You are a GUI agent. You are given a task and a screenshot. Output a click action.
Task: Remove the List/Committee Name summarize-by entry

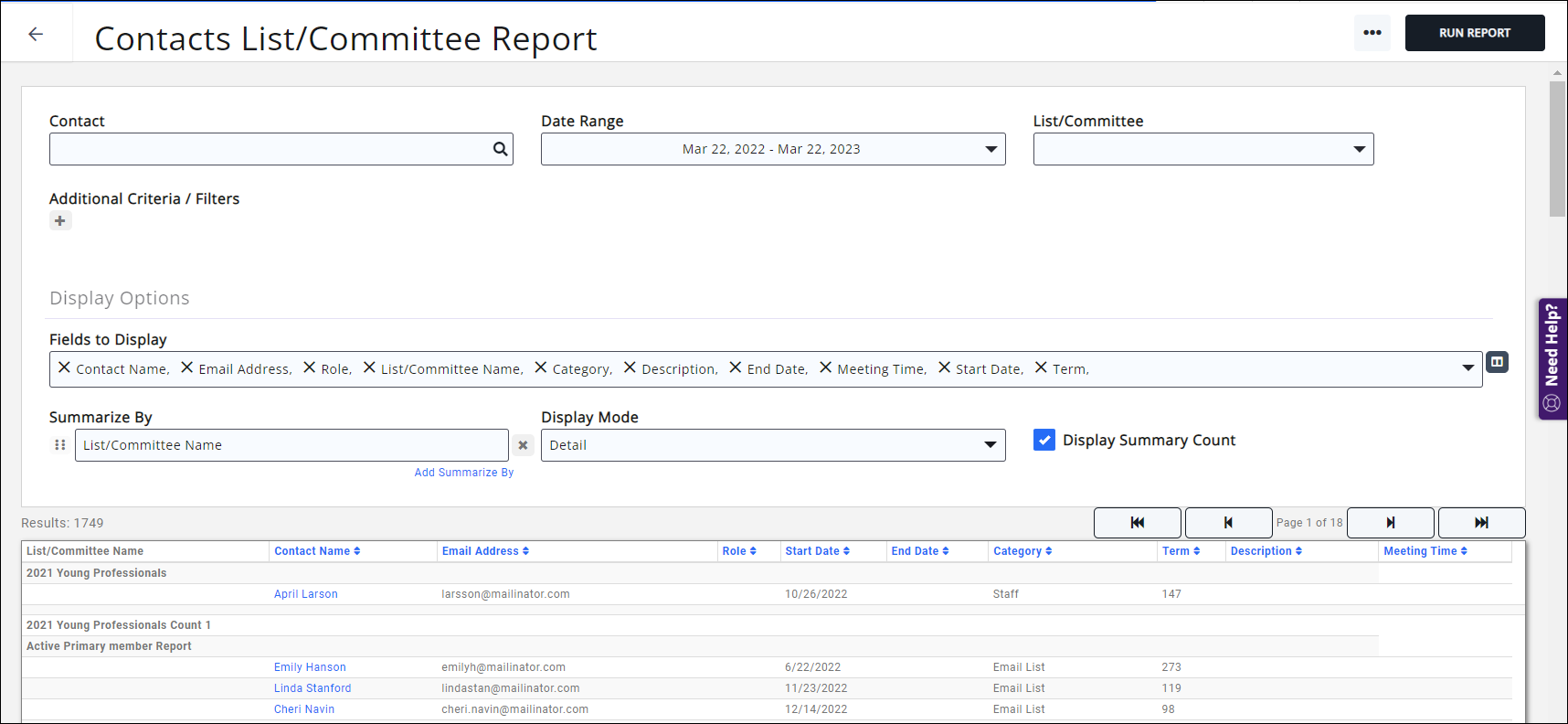(x=523, y=445)
